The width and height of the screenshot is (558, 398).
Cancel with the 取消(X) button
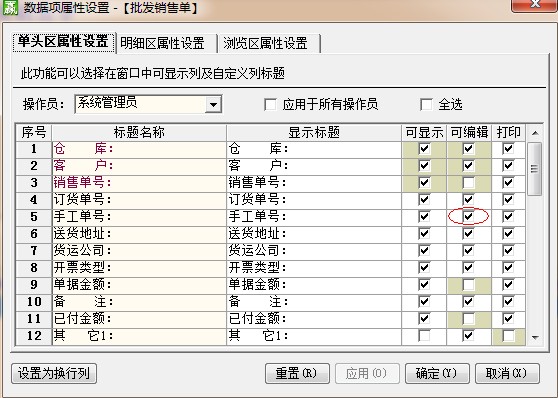point(507,373)
